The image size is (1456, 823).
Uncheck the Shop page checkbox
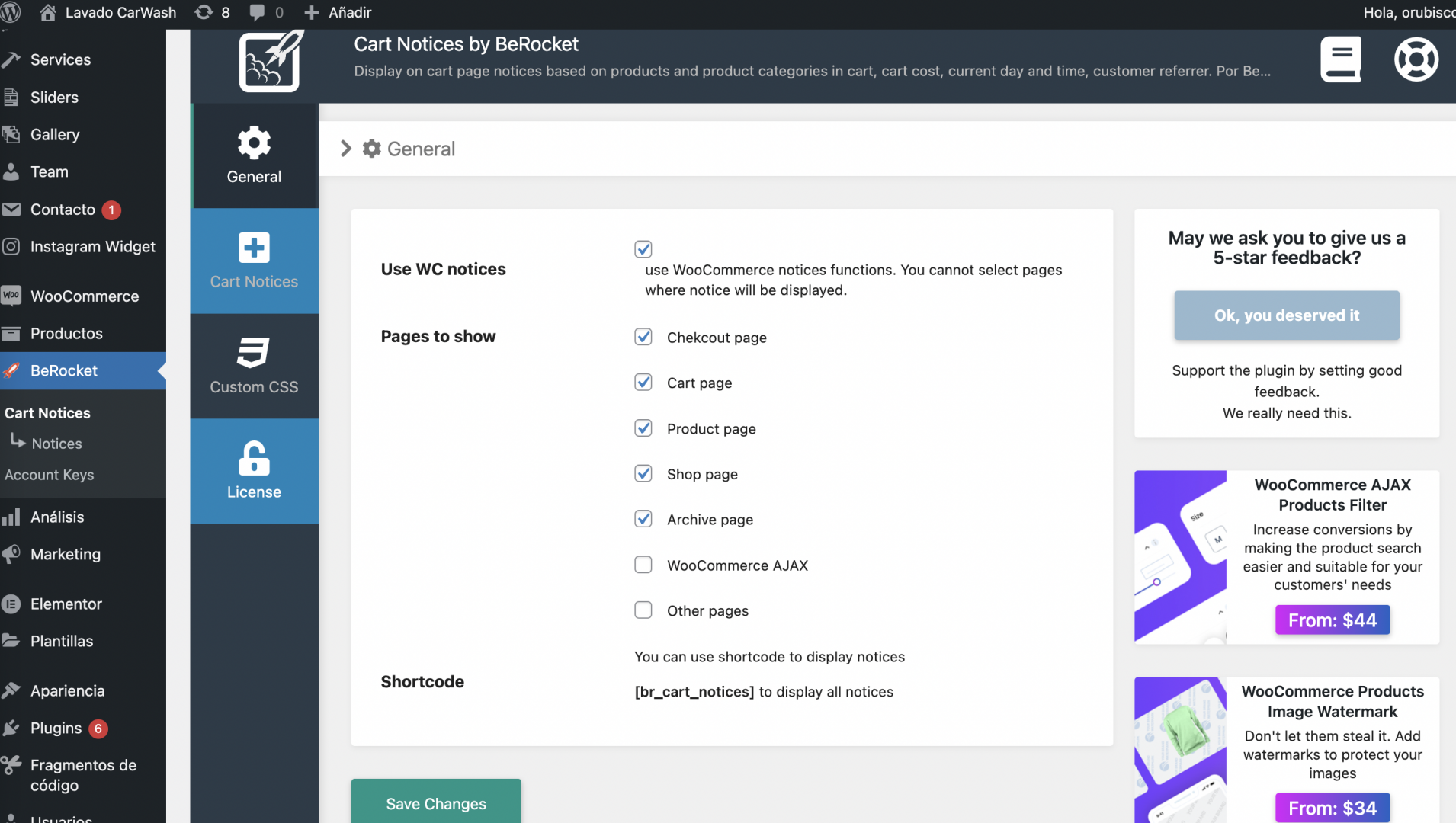[x=643, y=474]
